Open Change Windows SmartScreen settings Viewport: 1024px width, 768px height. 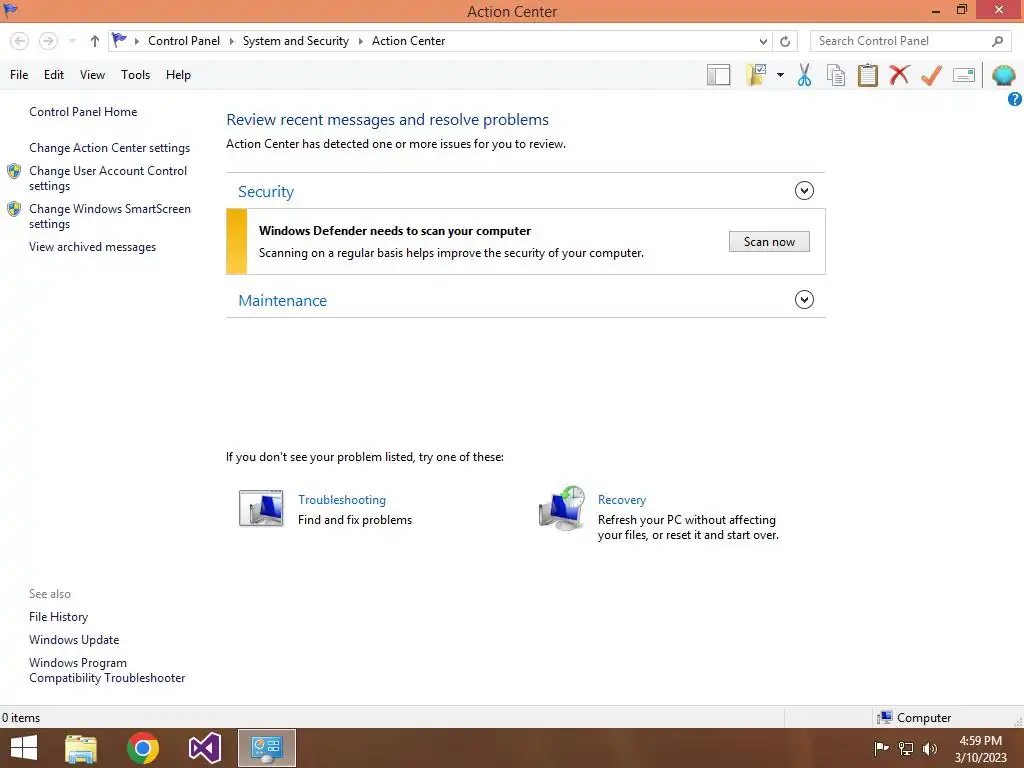pos(110,216)
